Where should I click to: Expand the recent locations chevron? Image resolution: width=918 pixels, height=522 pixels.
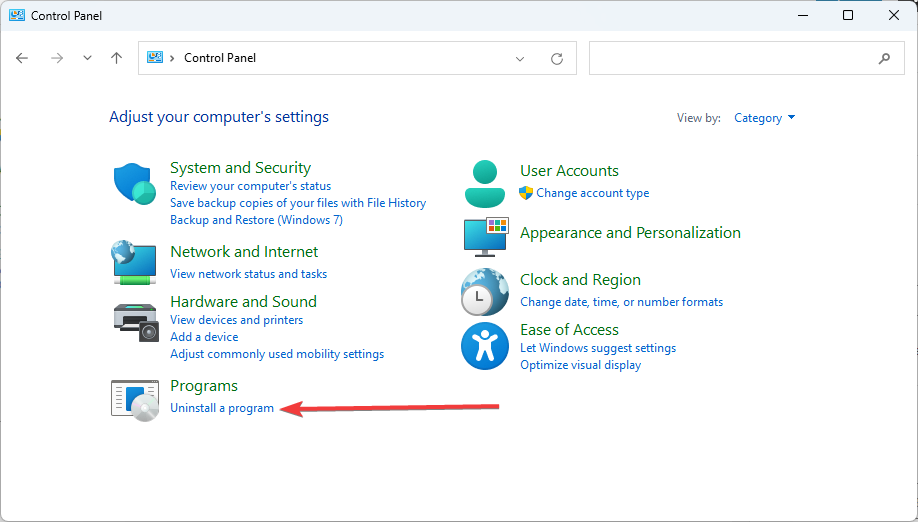[x=87, y=58]
